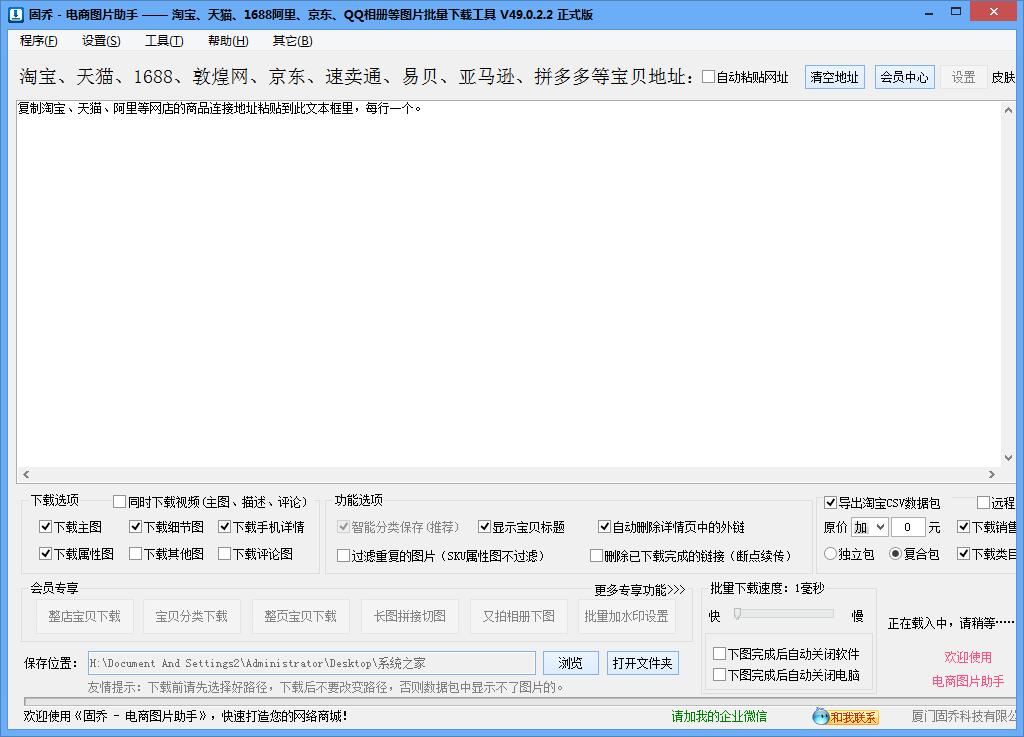Uncheck 导出淘宝CSV数据包

(830, 503)
